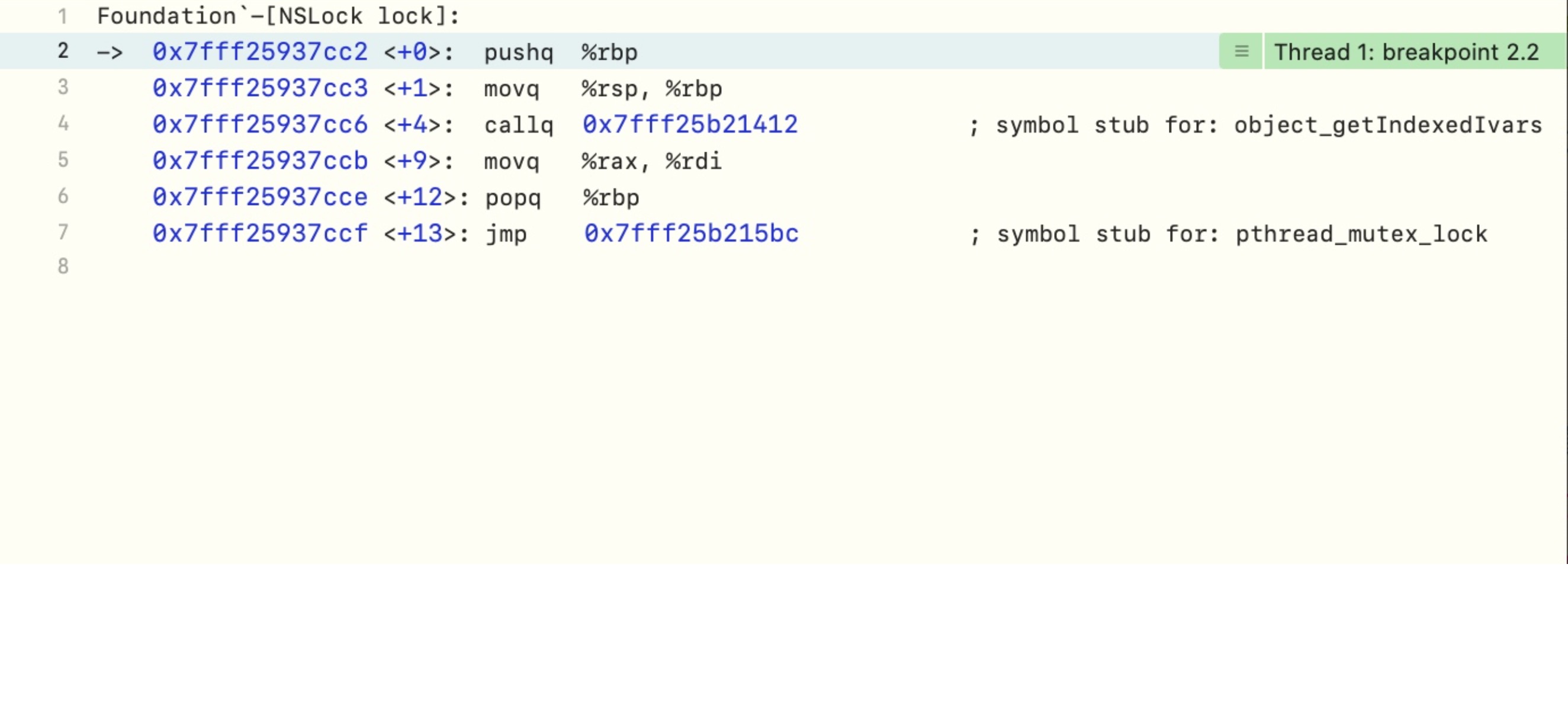Click address 0x7fff25937cce
This screenshot has height=705, width=1568.
[x=260, y=197]
